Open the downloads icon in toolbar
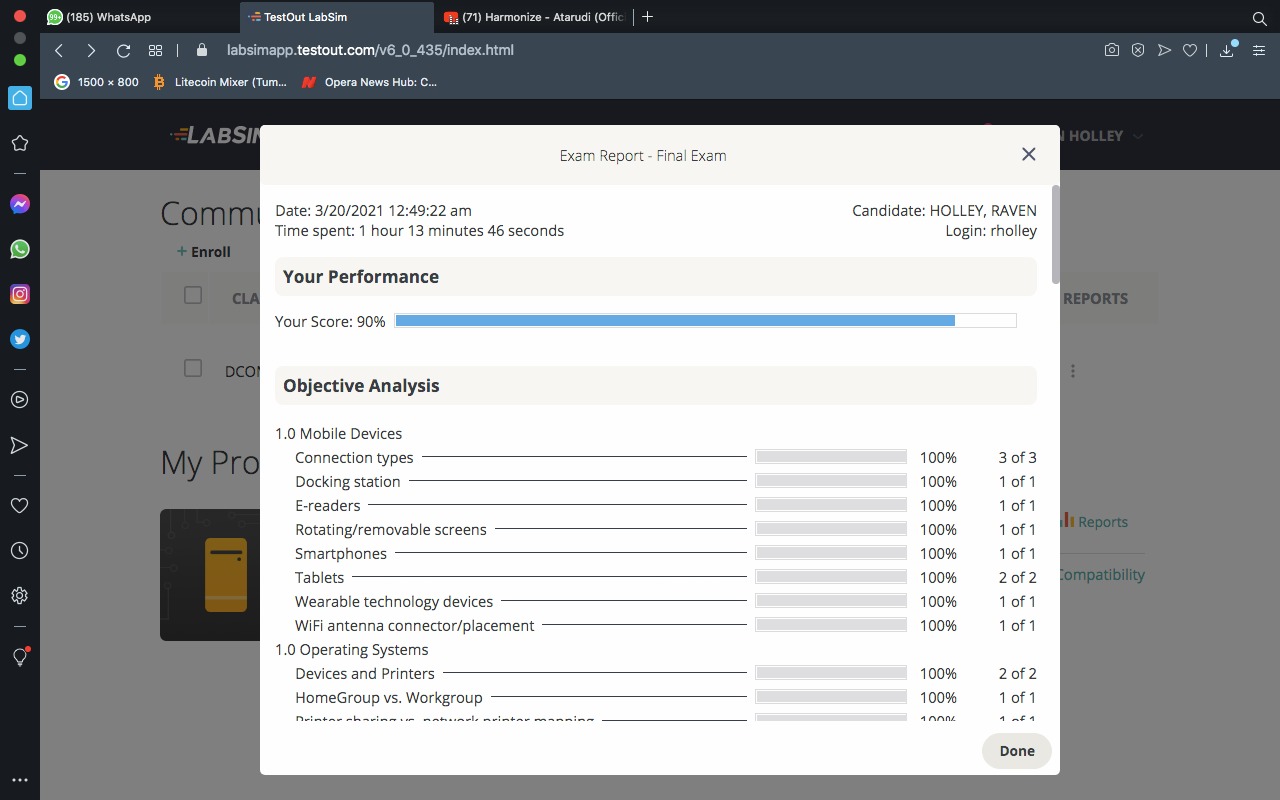Image resolution: width=1280 pixels, height=800 pixels. [1227, 50]
